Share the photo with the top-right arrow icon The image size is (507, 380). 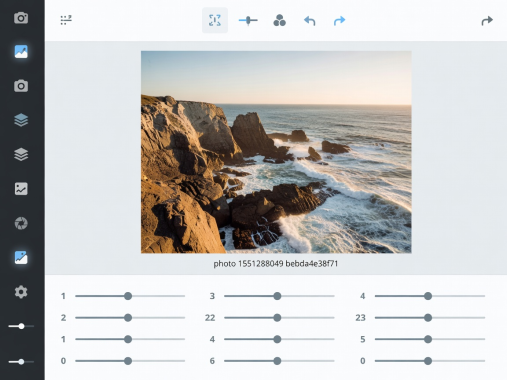pos(487,21)
